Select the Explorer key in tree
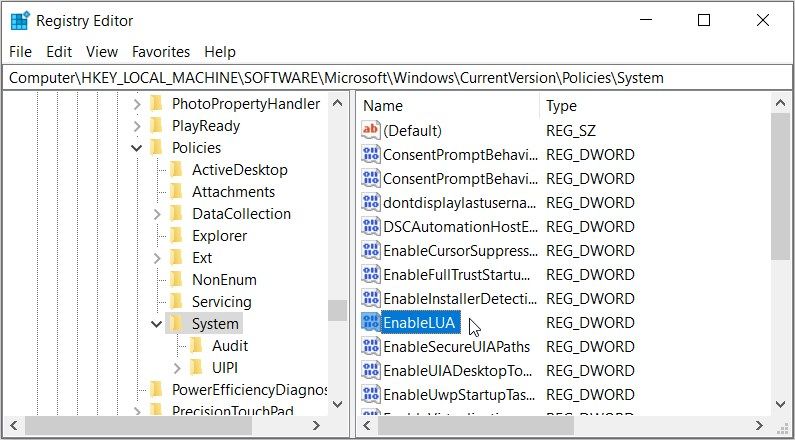The height and width of the screenshot is (440, 795). click(217, 236)
